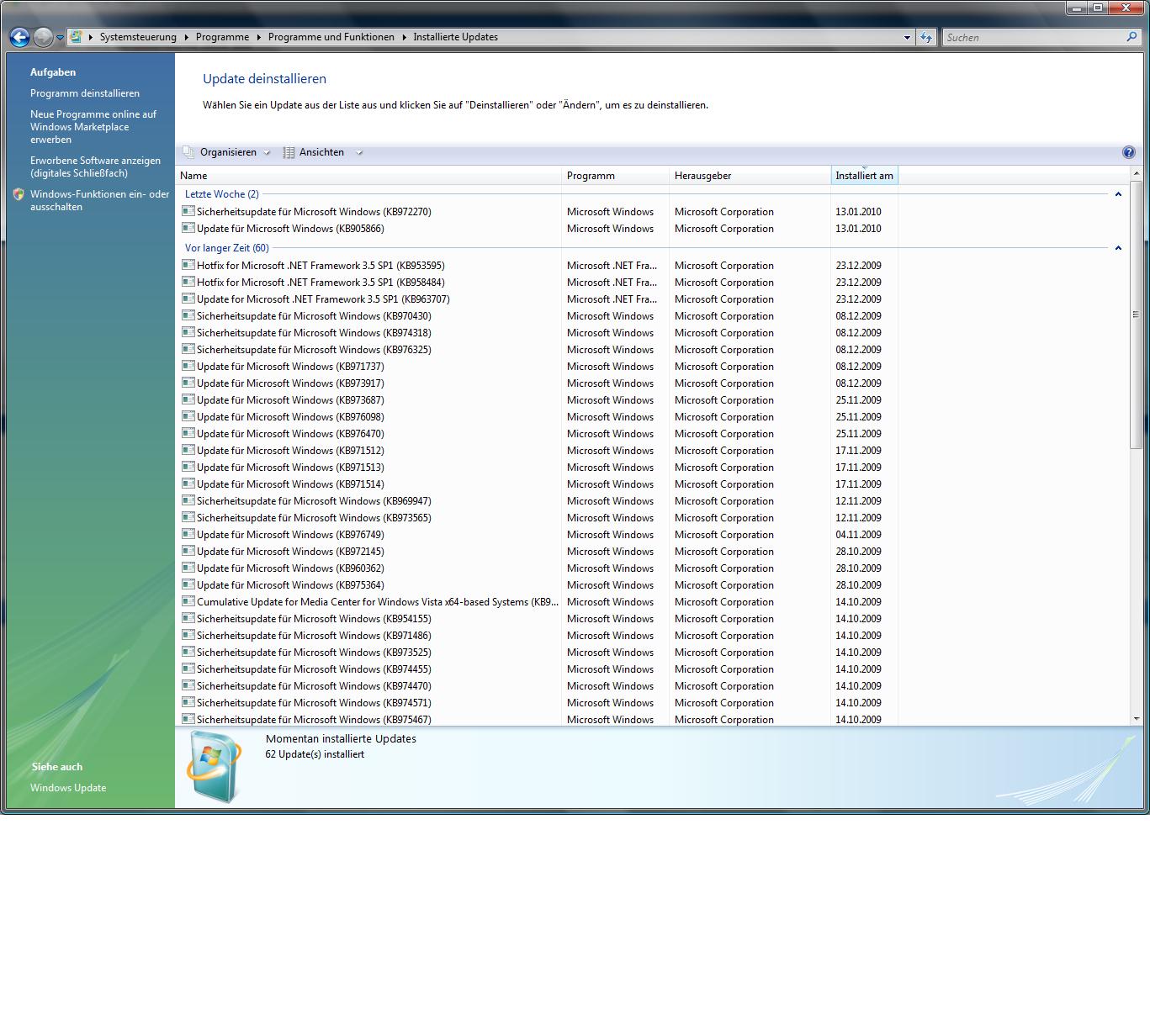The width and height of the screenshot is (1150, 1036).
Task: Click the control panel icon in address bar
Action: tap(76, 37)
